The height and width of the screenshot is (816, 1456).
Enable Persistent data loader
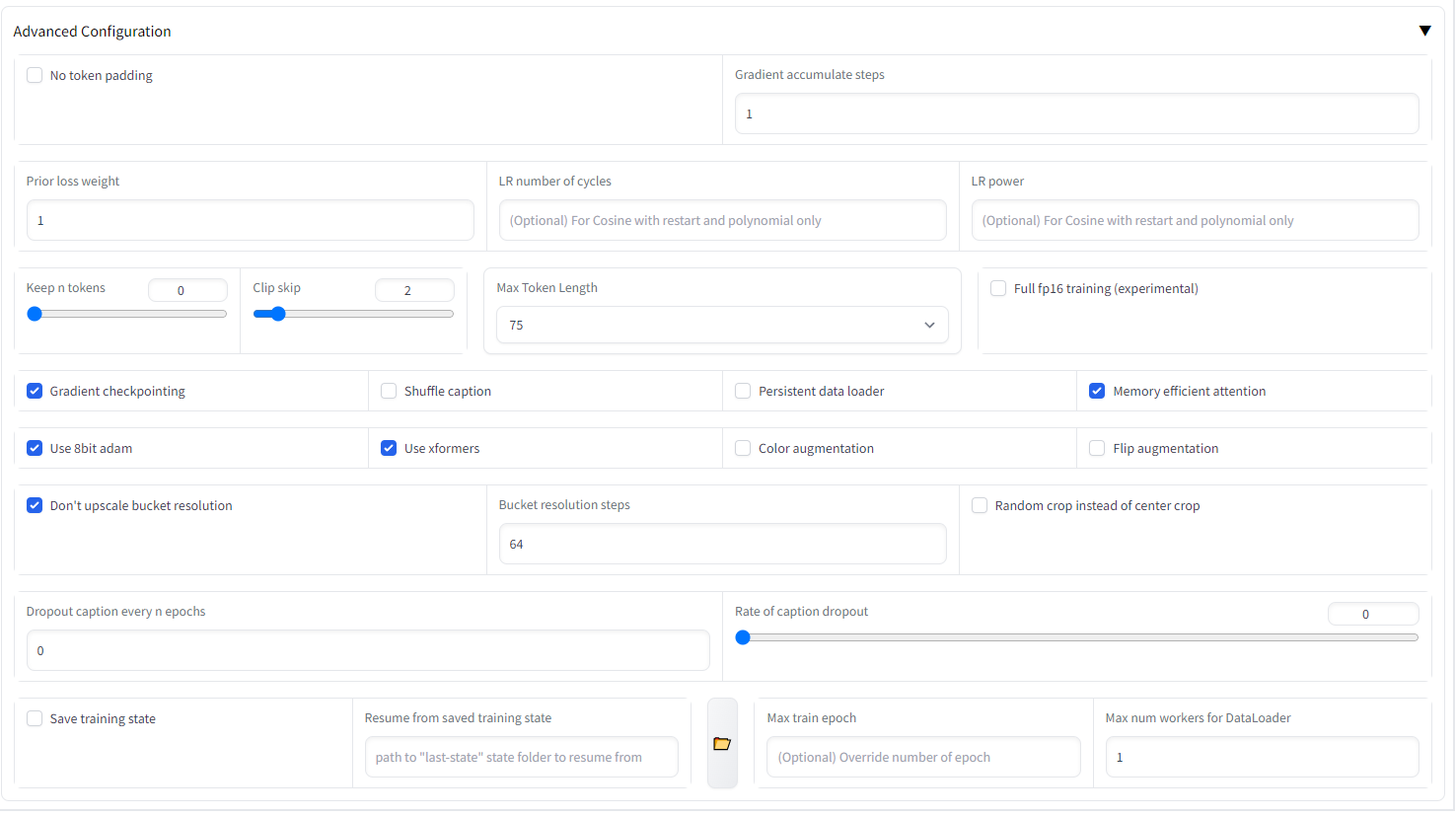tap(743, 391)
